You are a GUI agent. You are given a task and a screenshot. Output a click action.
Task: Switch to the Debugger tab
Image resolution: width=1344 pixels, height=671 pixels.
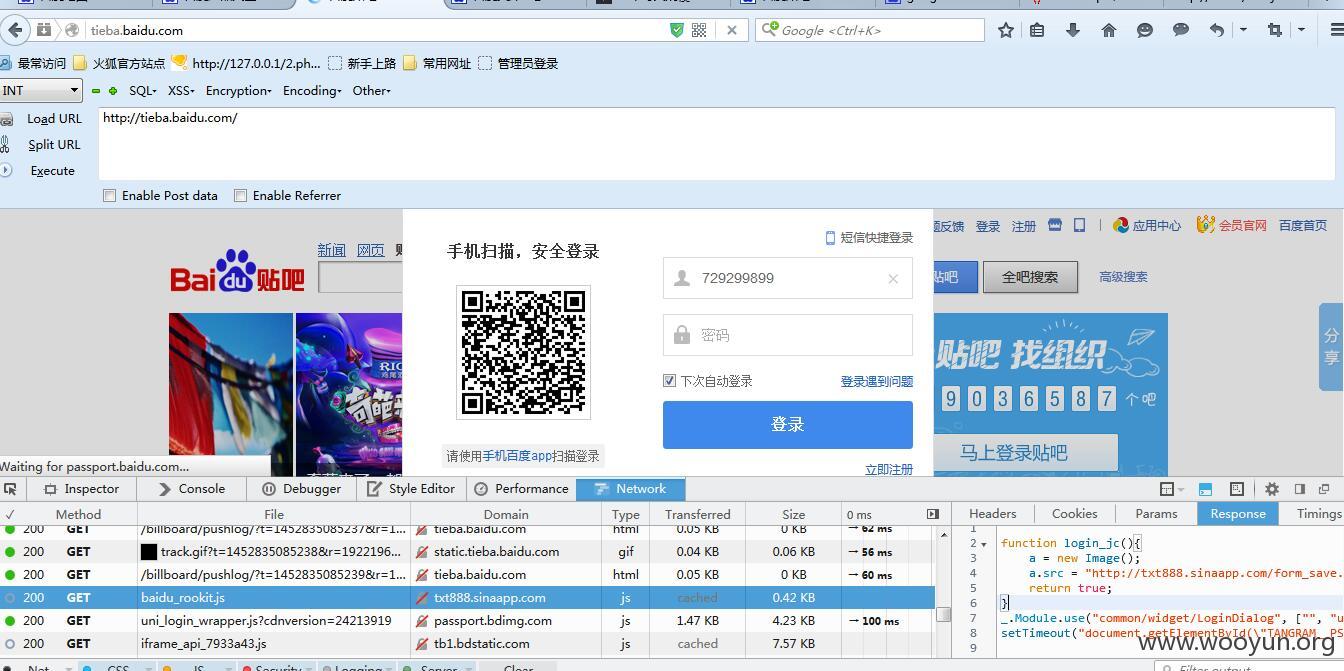(301, 489)
